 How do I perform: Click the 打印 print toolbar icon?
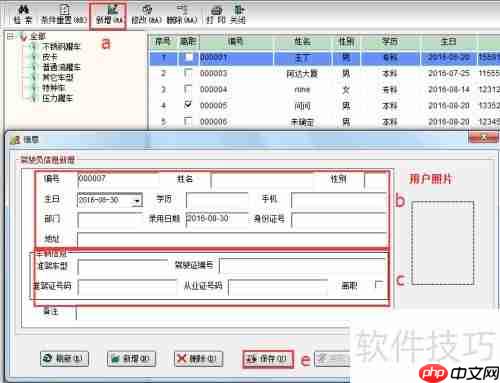(216, 15)
